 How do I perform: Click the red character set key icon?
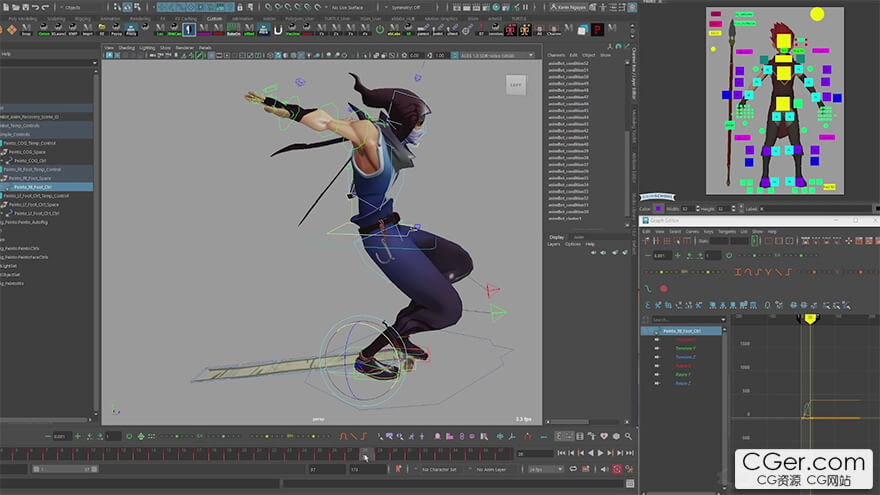398,469
